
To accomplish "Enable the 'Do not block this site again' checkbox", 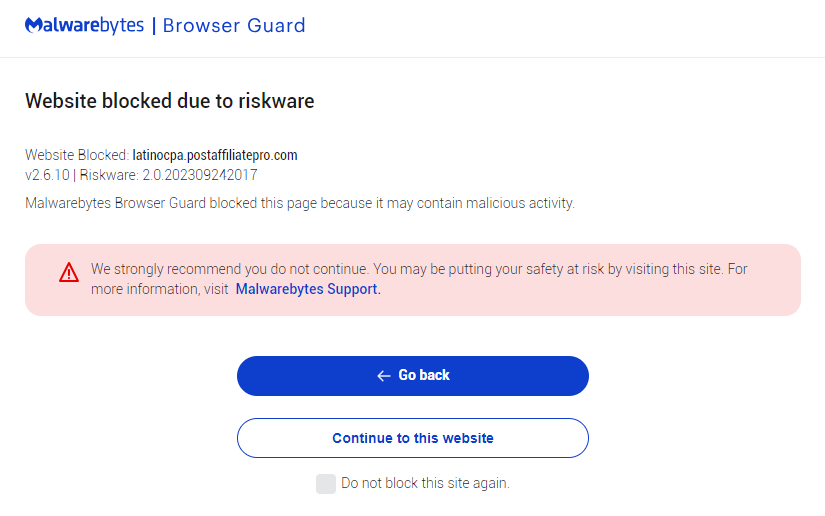I will [x=326, y=484].
